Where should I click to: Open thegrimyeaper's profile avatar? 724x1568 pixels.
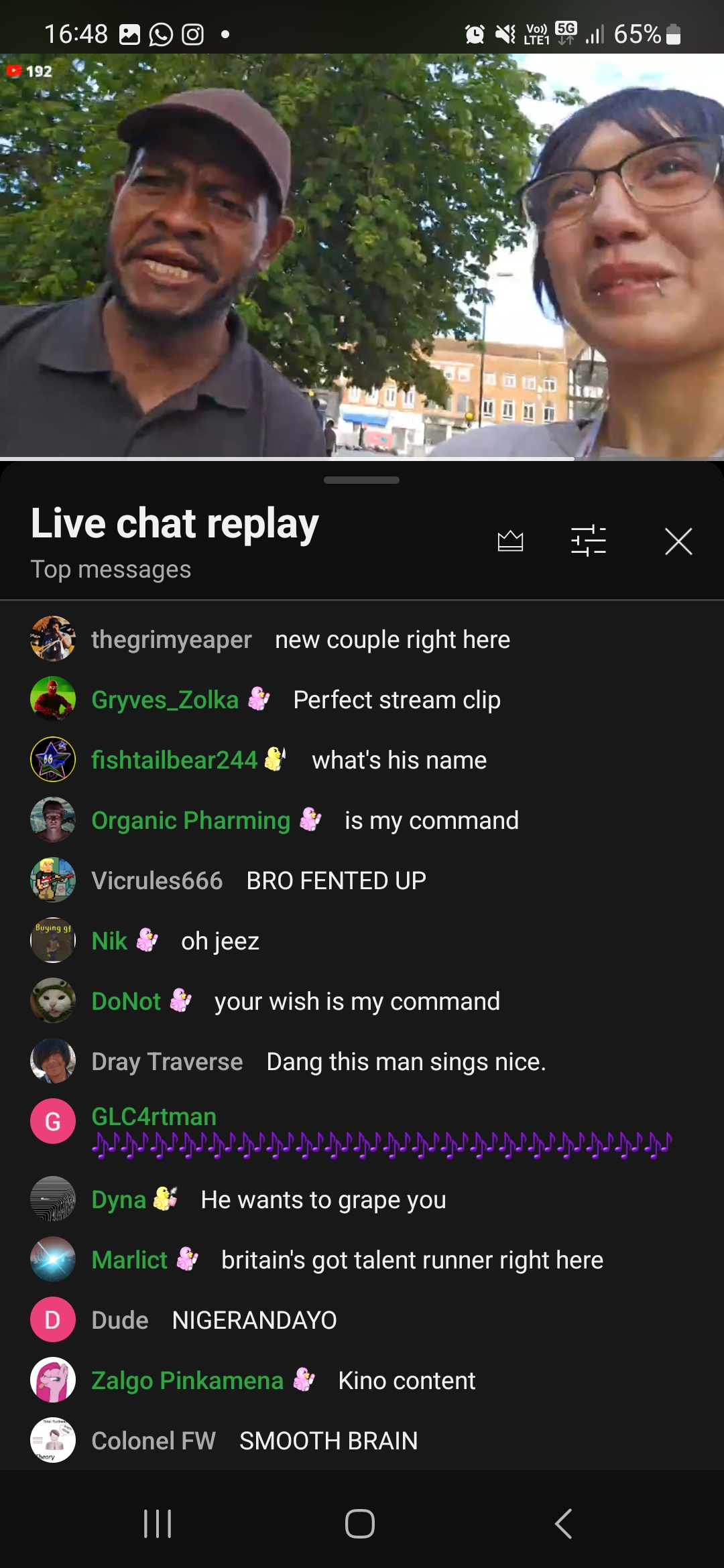pyautogui.click(x=53, y=639)
